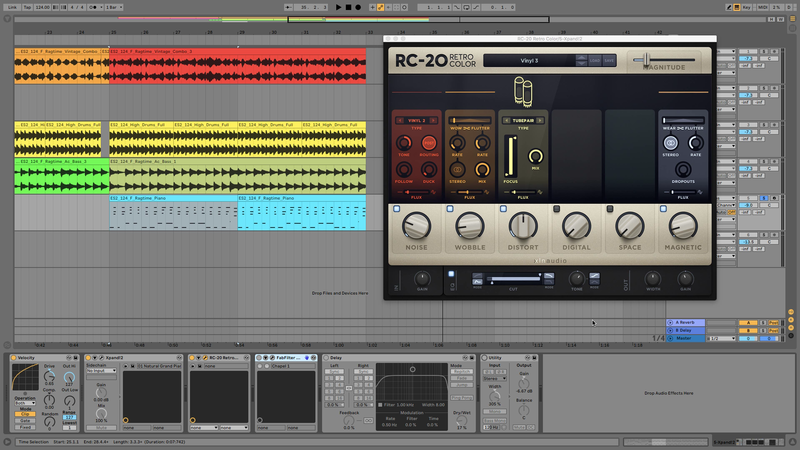Click the Tap tempo button
The height and width of the screenshot is (450, 800).
pyautogui.click(x=27, y=7)
